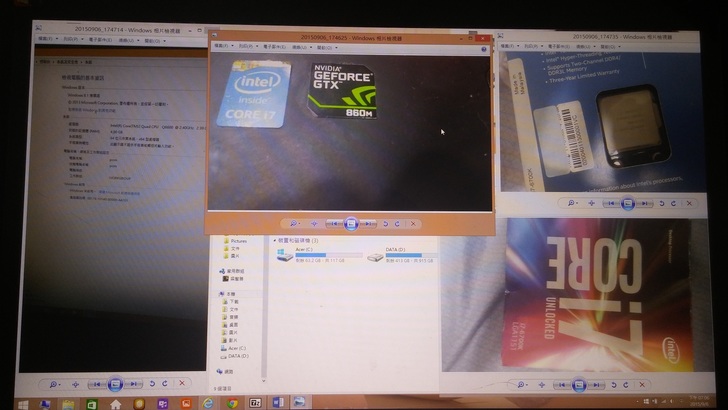Delete photo in the Core i7 box viewer

[642, 384]
